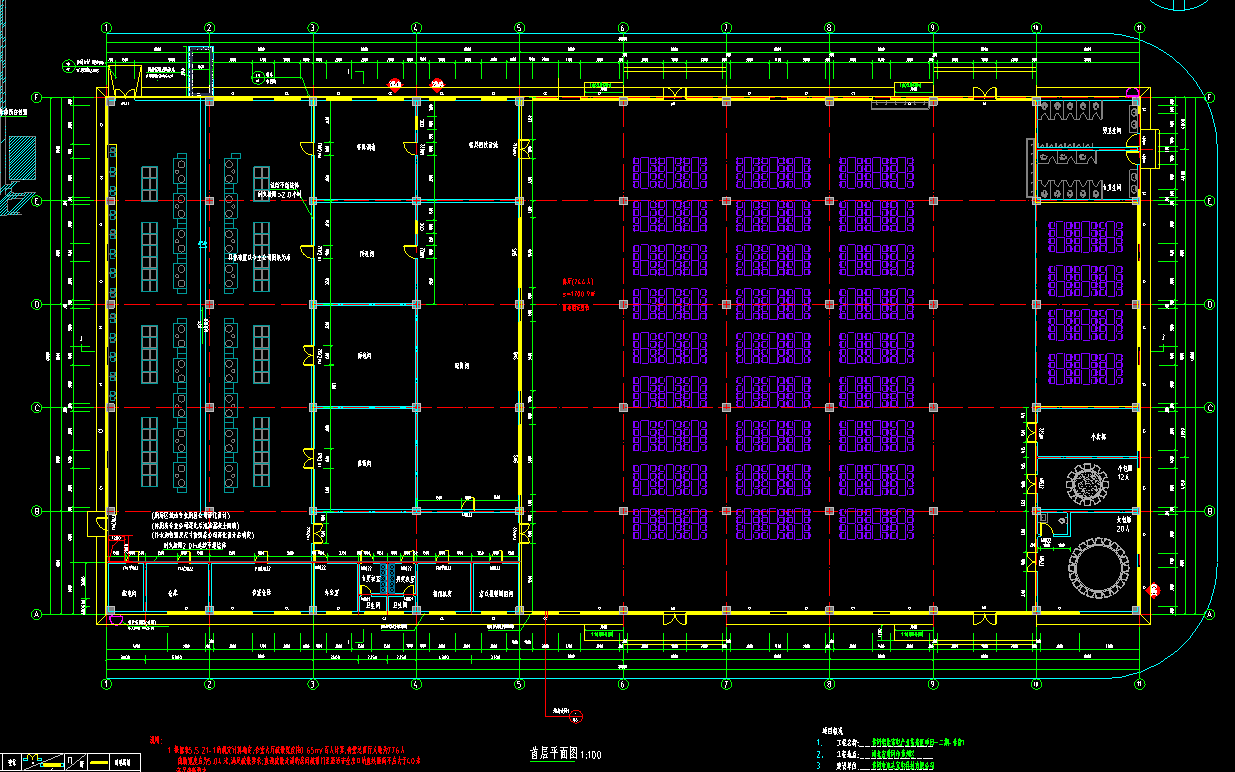Select the red circular callout below the plan
This screenshot has height=772, width=1235.
pos(575,714)
